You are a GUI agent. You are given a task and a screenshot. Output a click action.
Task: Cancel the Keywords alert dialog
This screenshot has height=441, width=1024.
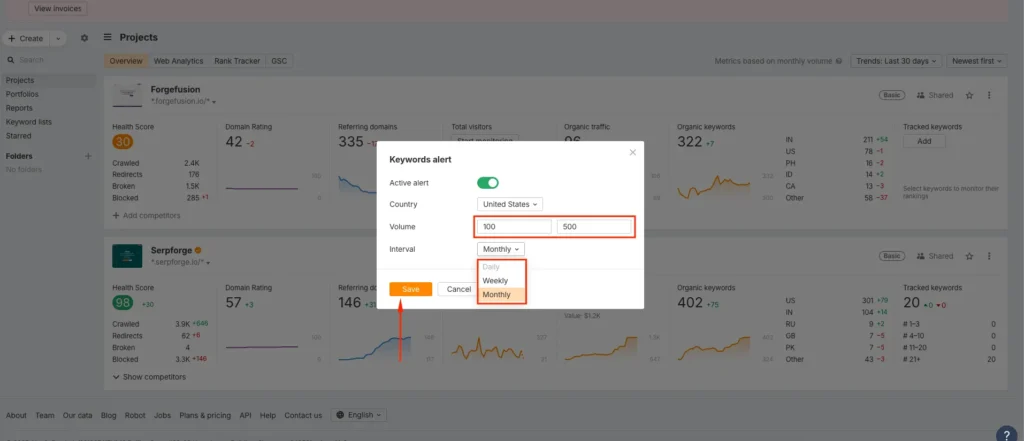pyautogui.click(x=457, y=289)
